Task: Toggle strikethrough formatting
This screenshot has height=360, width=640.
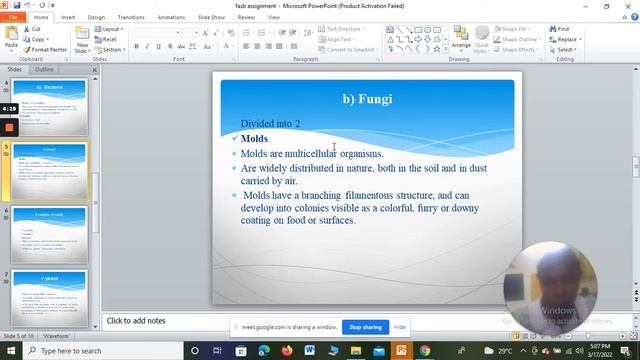Action: click(x=181, y=46)
